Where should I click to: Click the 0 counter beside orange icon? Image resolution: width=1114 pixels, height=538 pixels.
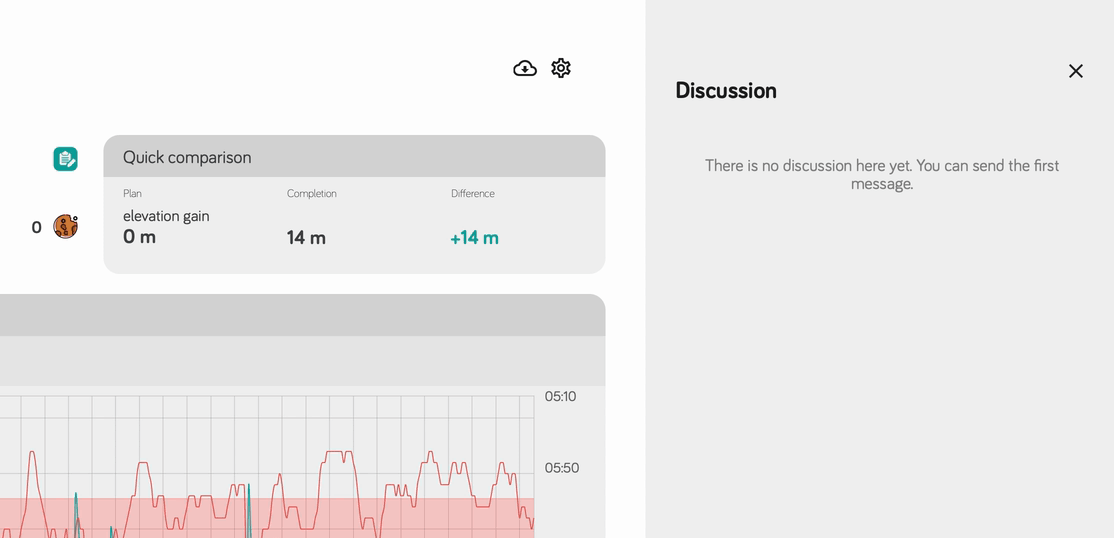(37, 228)
